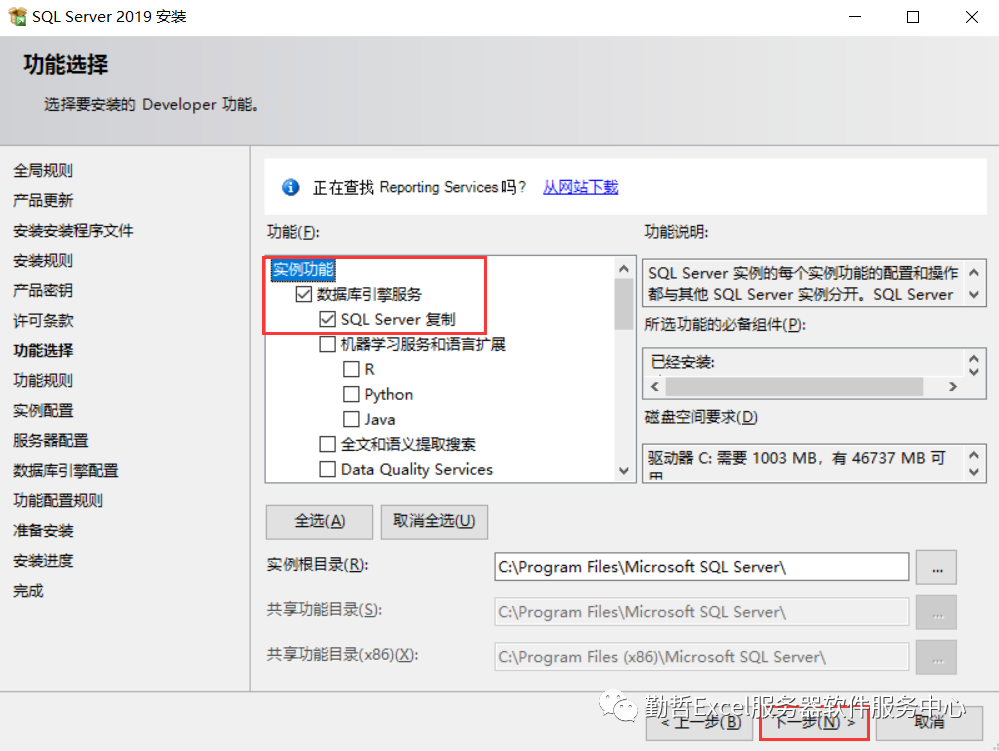Click the 已经安装: text entry
The height and width of the screenshot is (751, 999).
click(x=682, y=362)
